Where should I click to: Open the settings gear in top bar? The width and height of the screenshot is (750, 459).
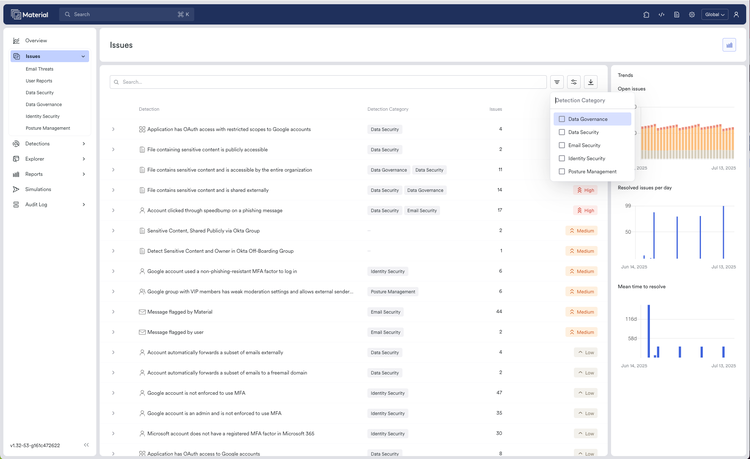[x=692, y=14]
